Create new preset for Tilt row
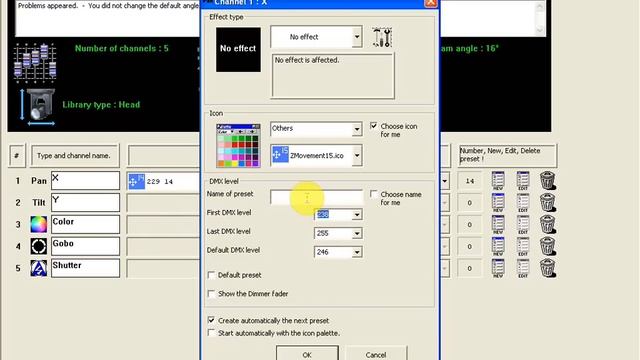The width and height of the screenshot is (640, 360). 498,203
